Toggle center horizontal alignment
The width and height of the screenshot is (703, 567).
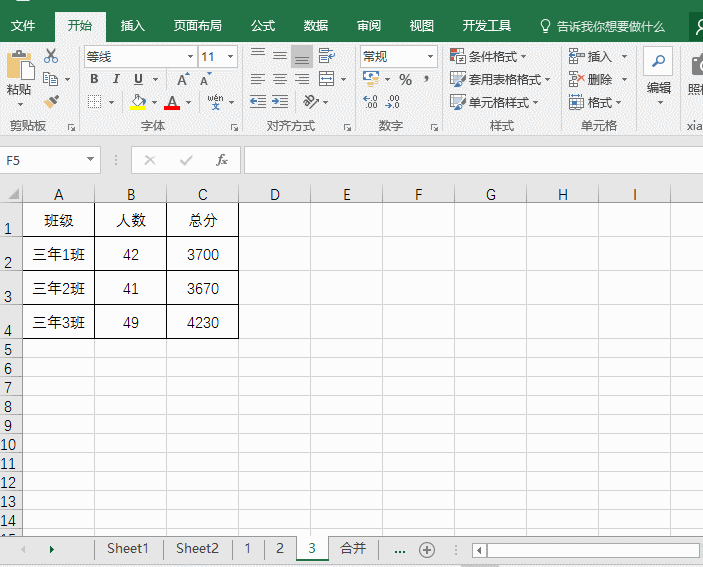(x=280, y=79)
